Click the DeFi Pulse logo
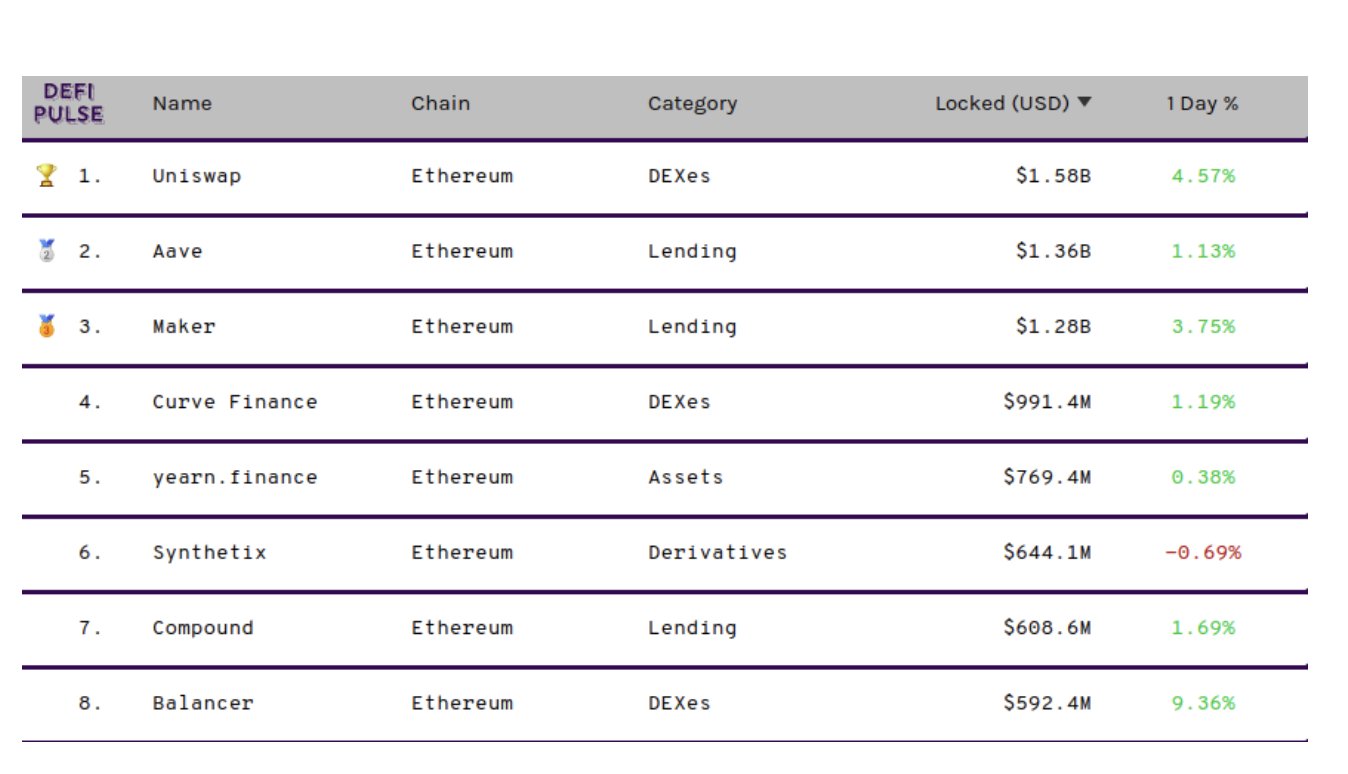 tap(68, 103)
